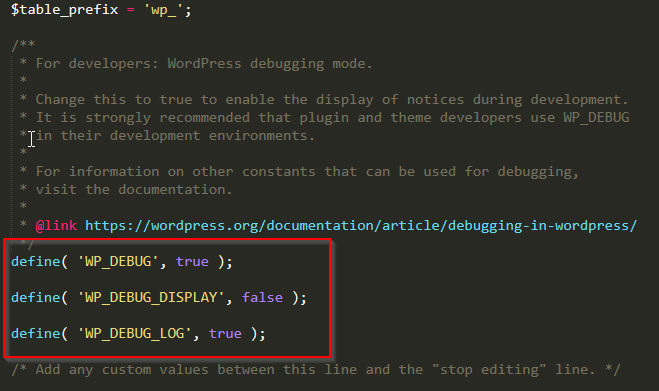
Task: Click the 'stop editing' quoted text
Action: click(x=489, y=370)
